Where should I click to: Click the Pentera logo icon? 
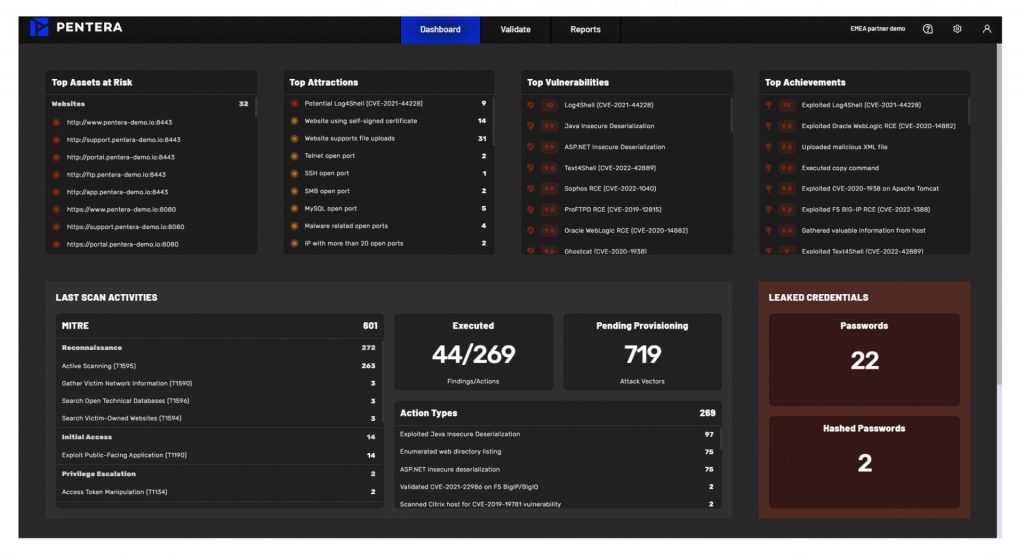click(x=39, y=28)
